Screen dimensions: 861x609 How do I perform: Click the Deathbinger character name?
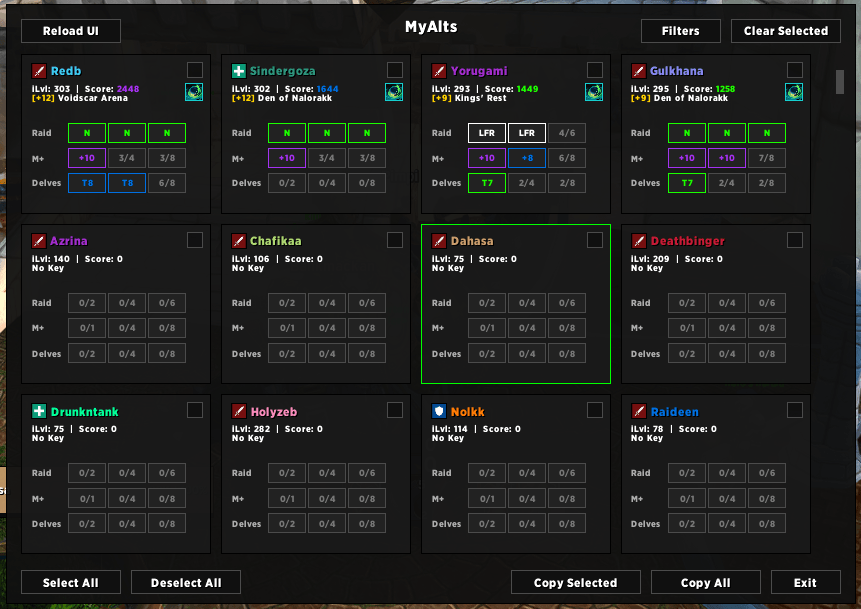pos(687,241)
